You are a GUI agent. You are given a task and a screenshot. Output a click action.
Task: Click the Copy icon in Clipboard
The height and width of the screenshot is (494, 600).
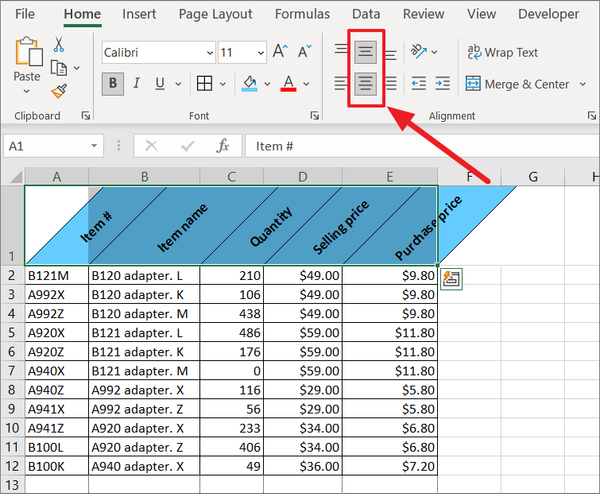click(x=59, y=68)
